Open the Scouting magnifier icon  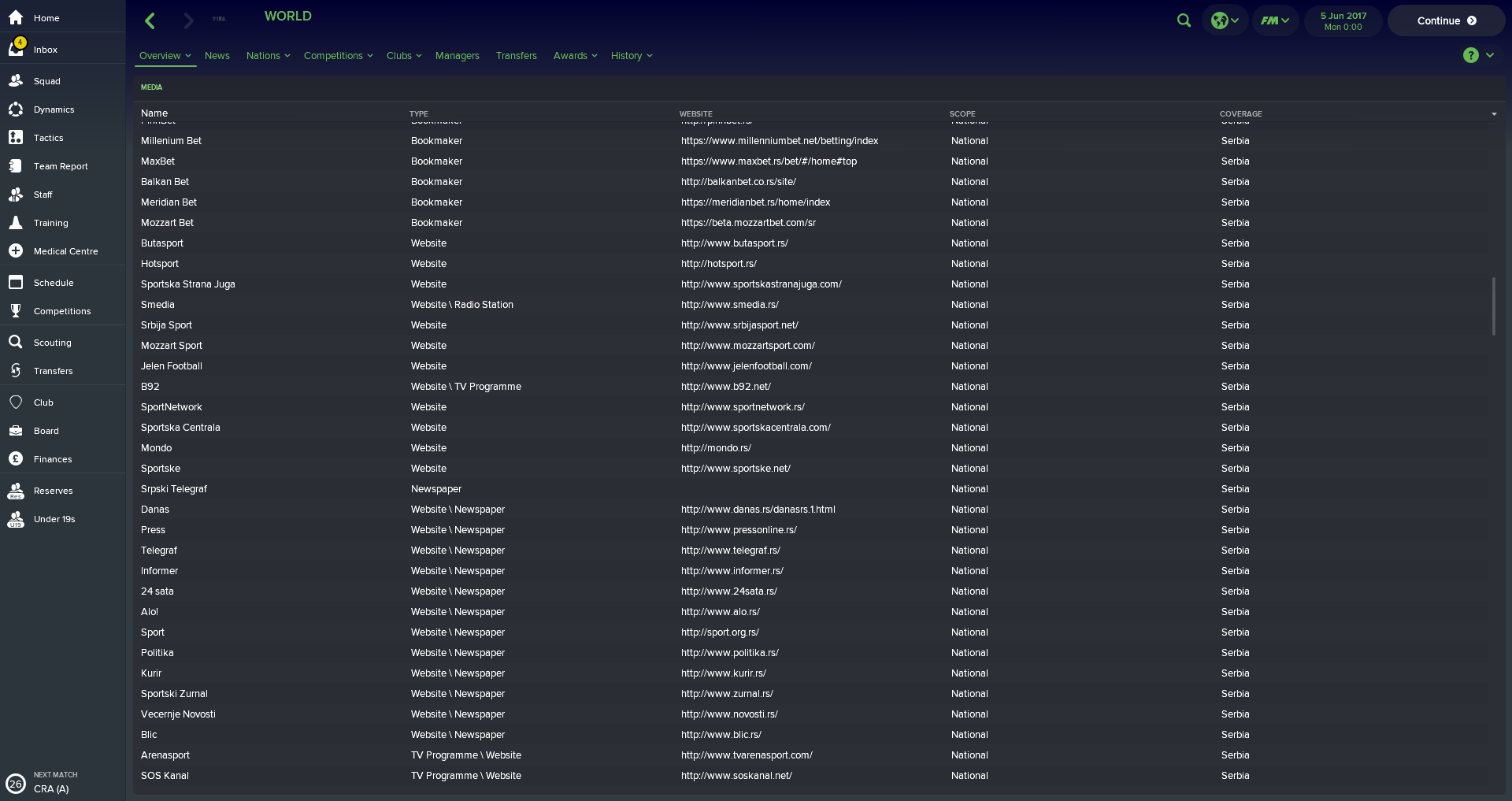coord(16,343)
